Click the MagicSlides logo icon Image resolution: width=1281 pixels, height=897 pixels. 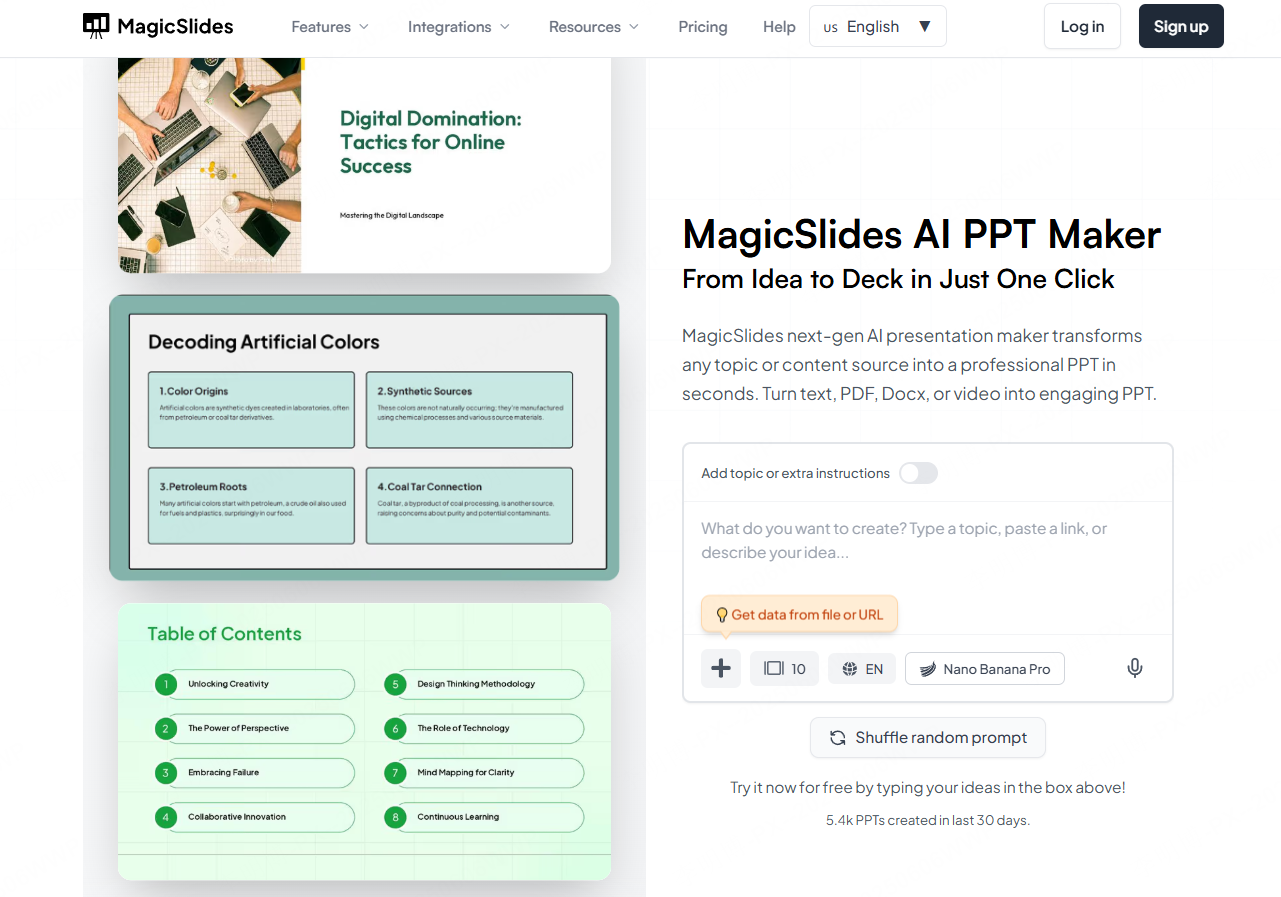point(95,24)
